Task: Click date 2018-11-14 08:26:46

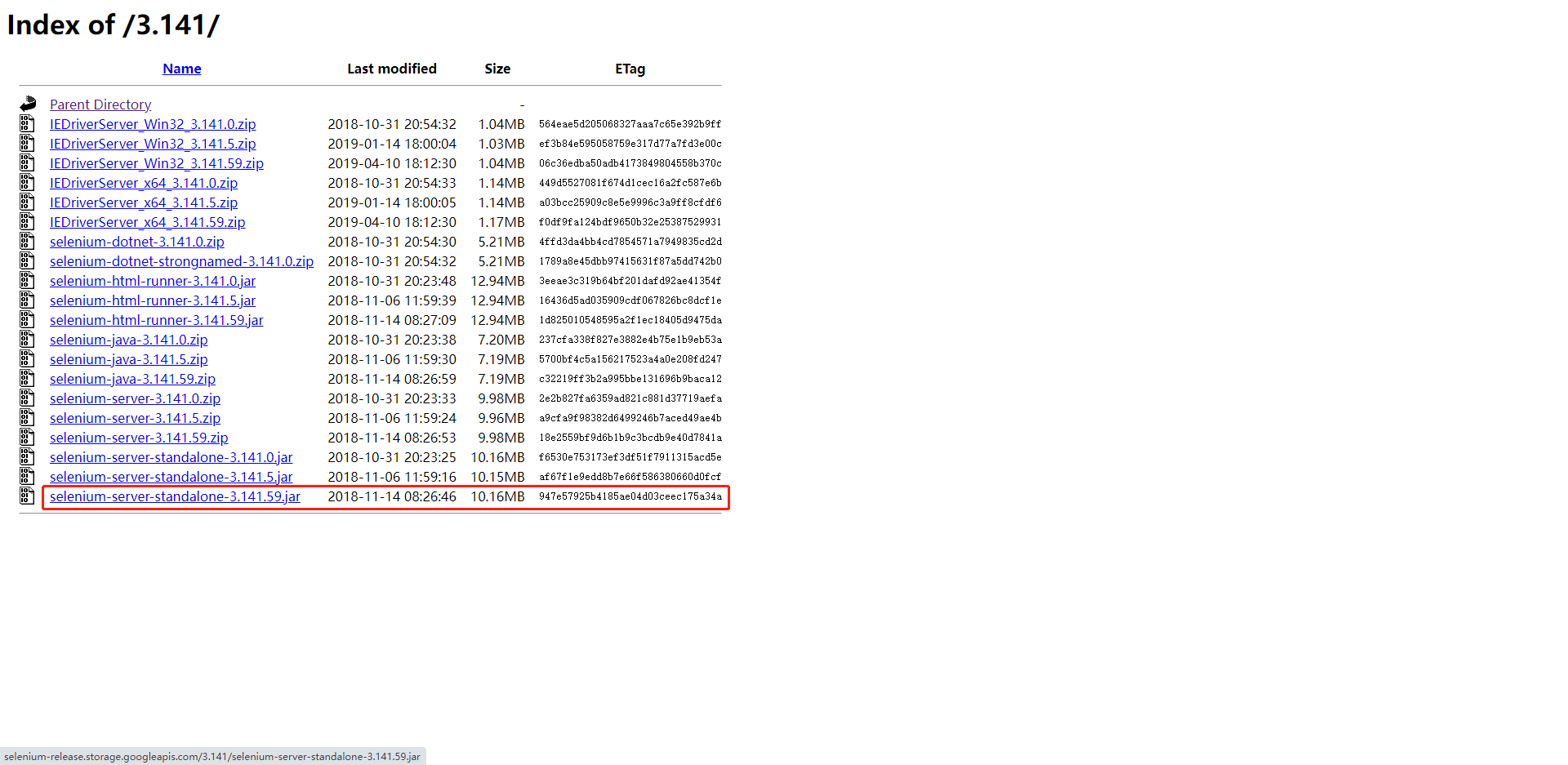Action: [392, 496]
